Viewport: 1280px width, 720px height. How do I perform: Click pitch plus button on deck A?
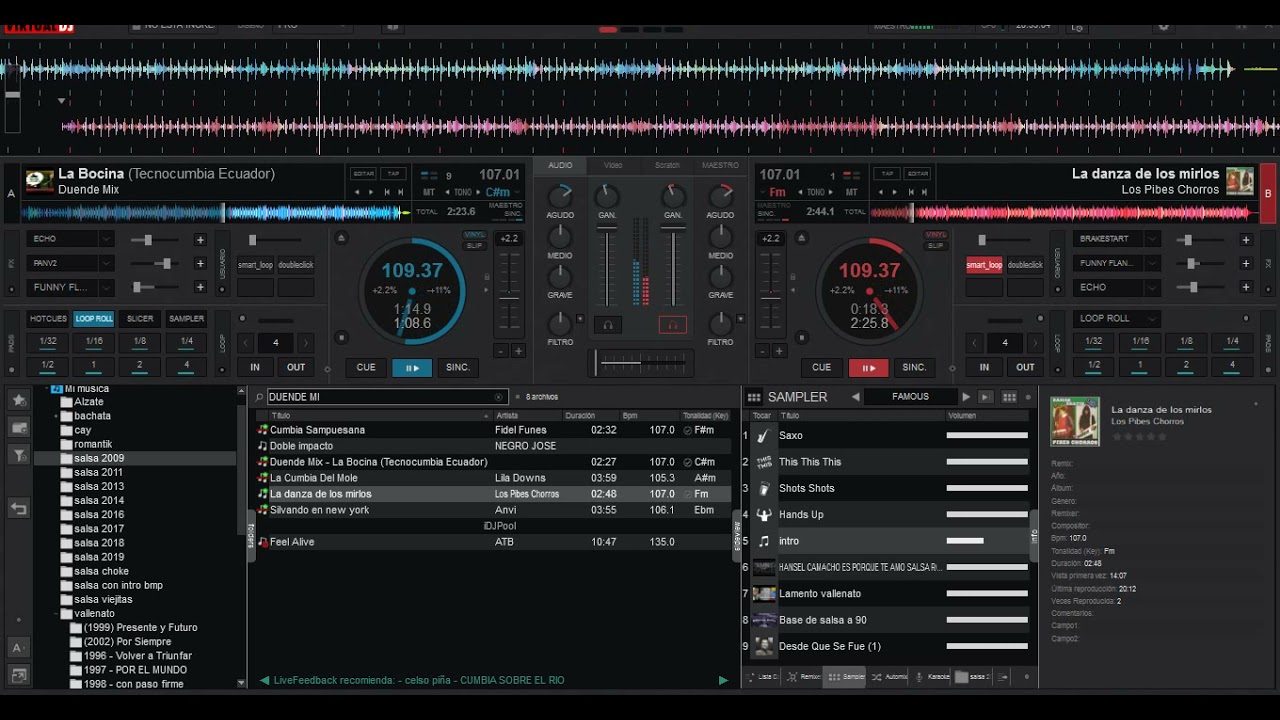[518, 351]
